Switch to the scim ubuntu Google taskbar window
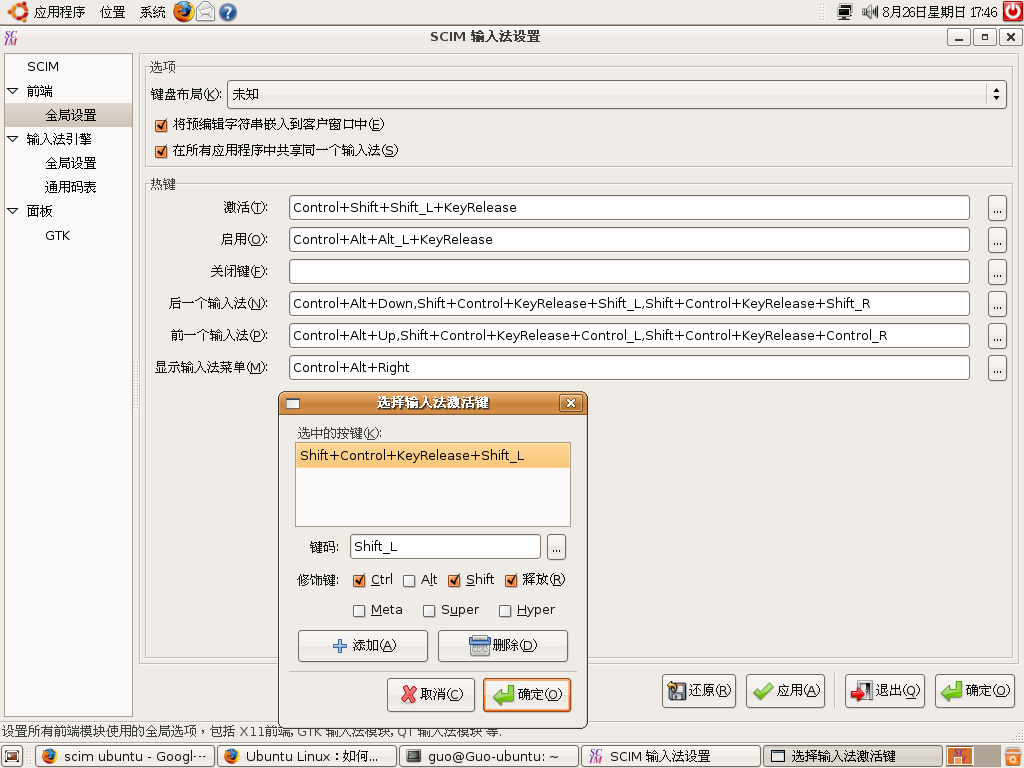1024x768 pixels. point(125,756)
